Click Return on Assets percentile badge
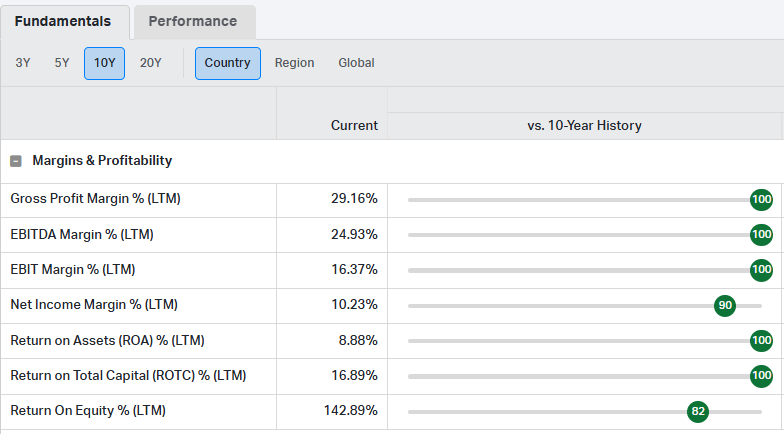Screen dimensions: 784x434 761,341
